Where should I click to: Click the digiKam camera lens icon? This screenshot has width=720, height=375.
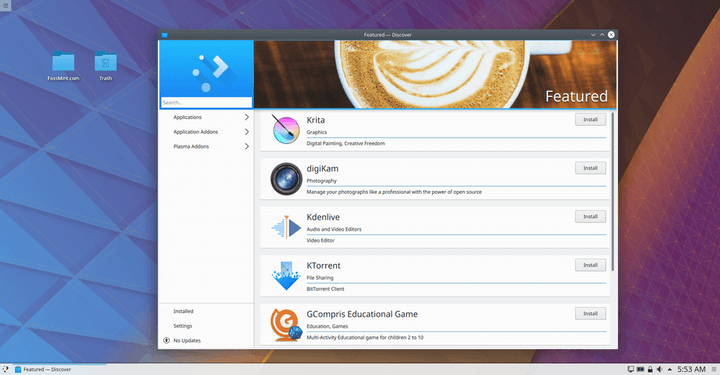[286, 179]
